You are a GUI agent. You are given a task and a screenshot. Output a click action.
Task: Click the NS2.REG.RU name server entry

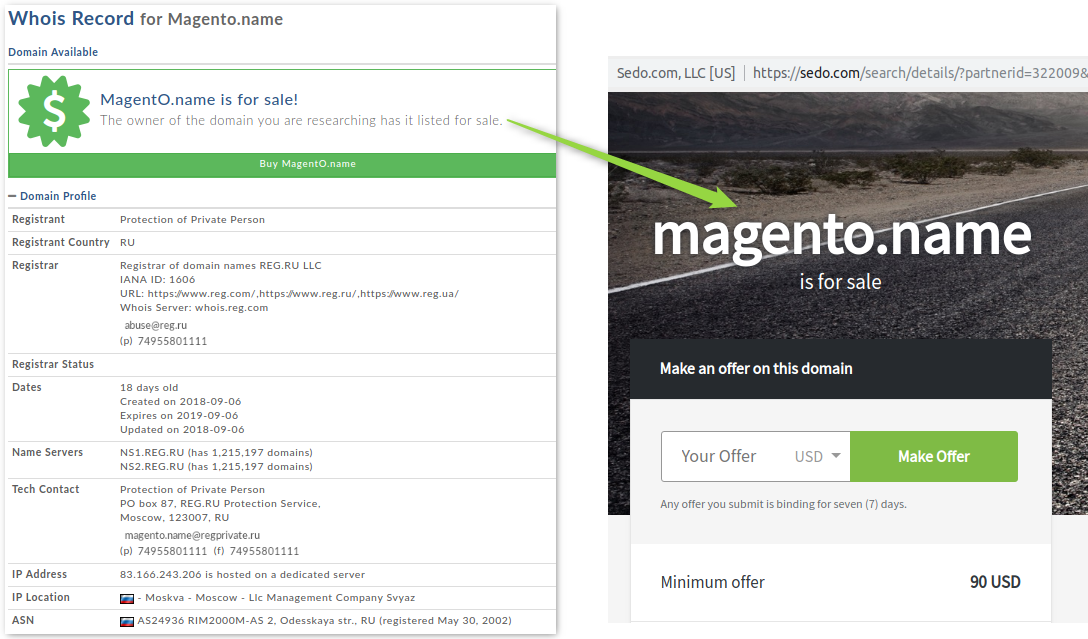click(x=150, y=466)
